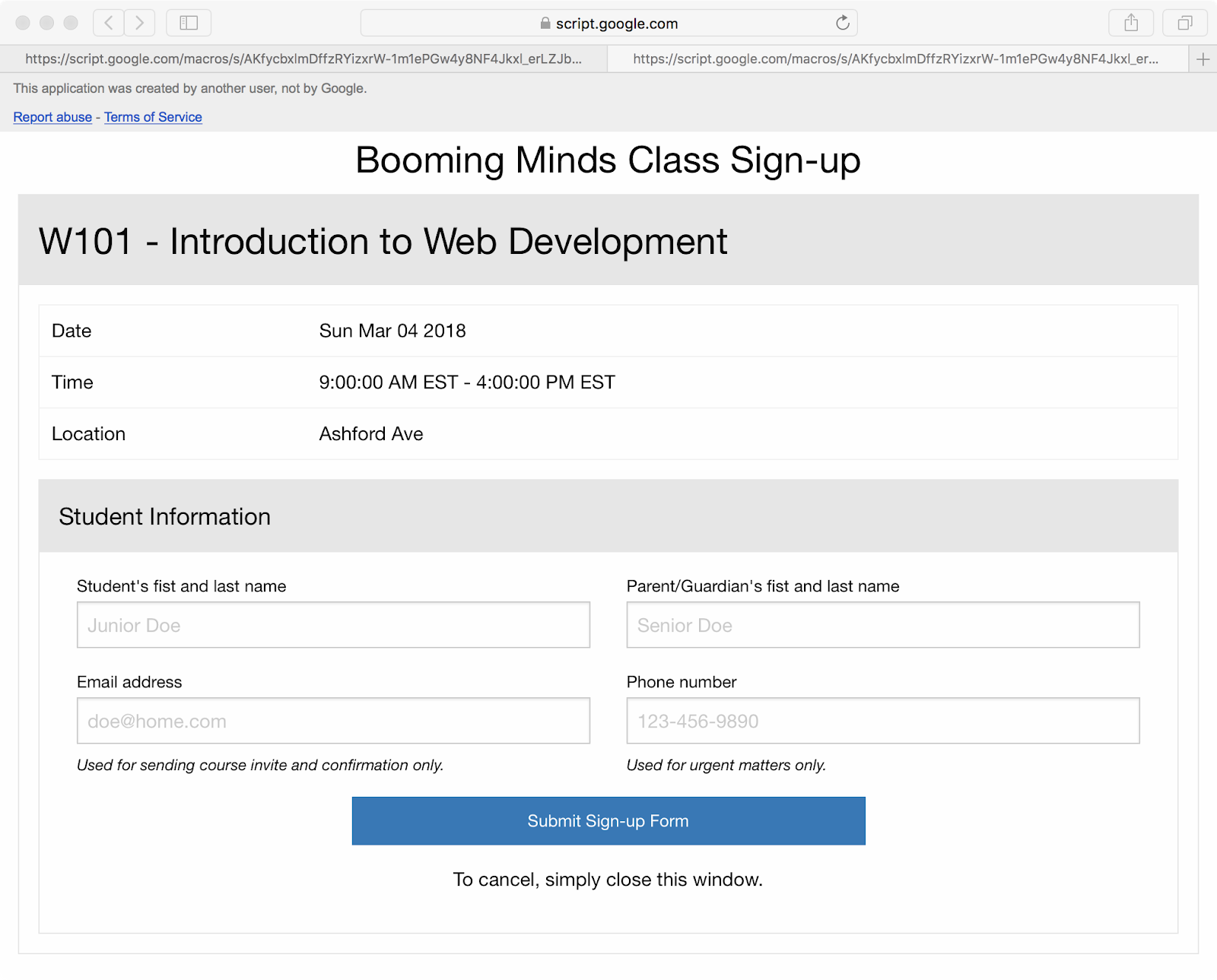Click the Safari back navigation arrow
1217x980 pixels.
click(x=109, y=23)
